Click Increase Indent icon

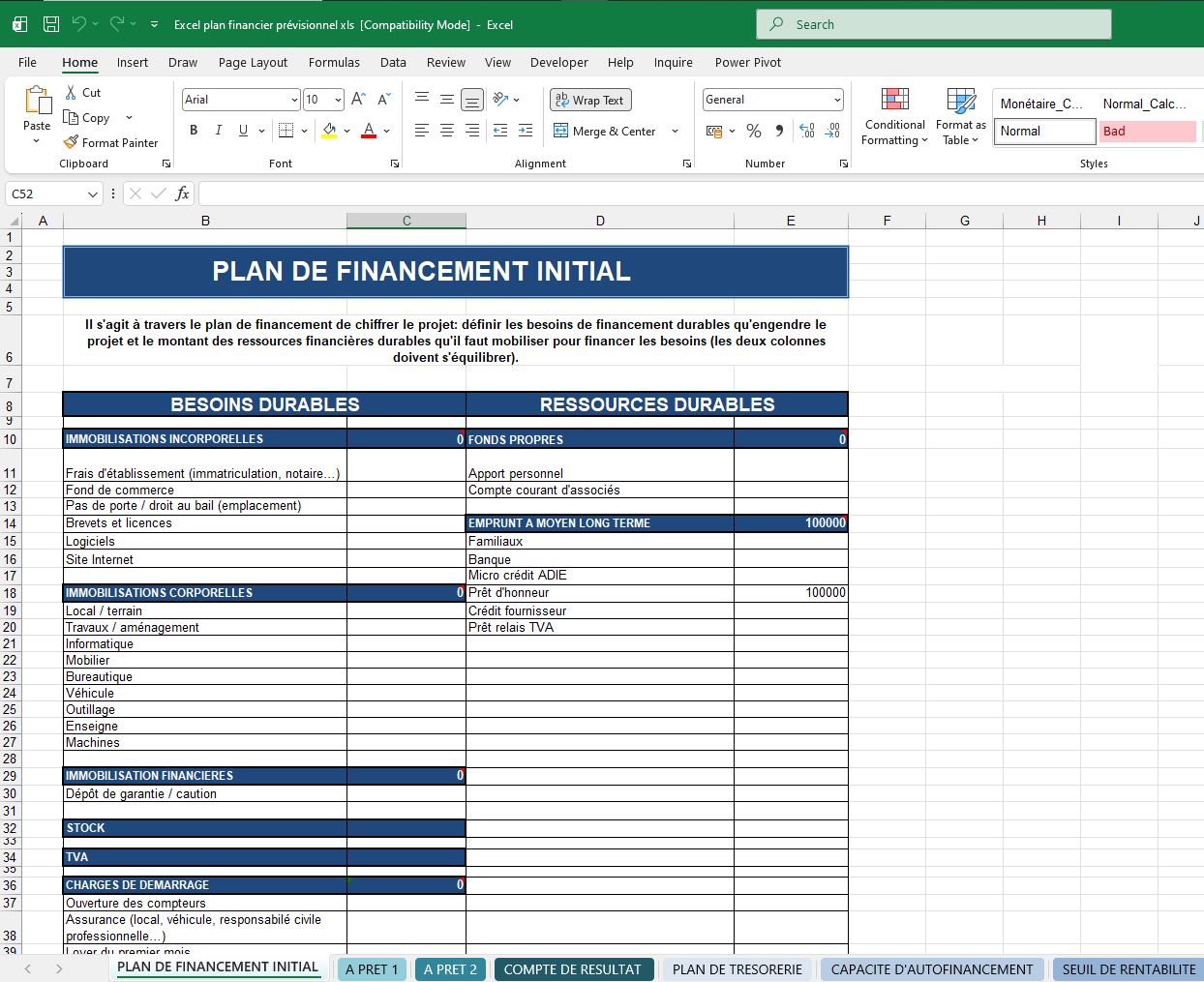coord(526,131)
